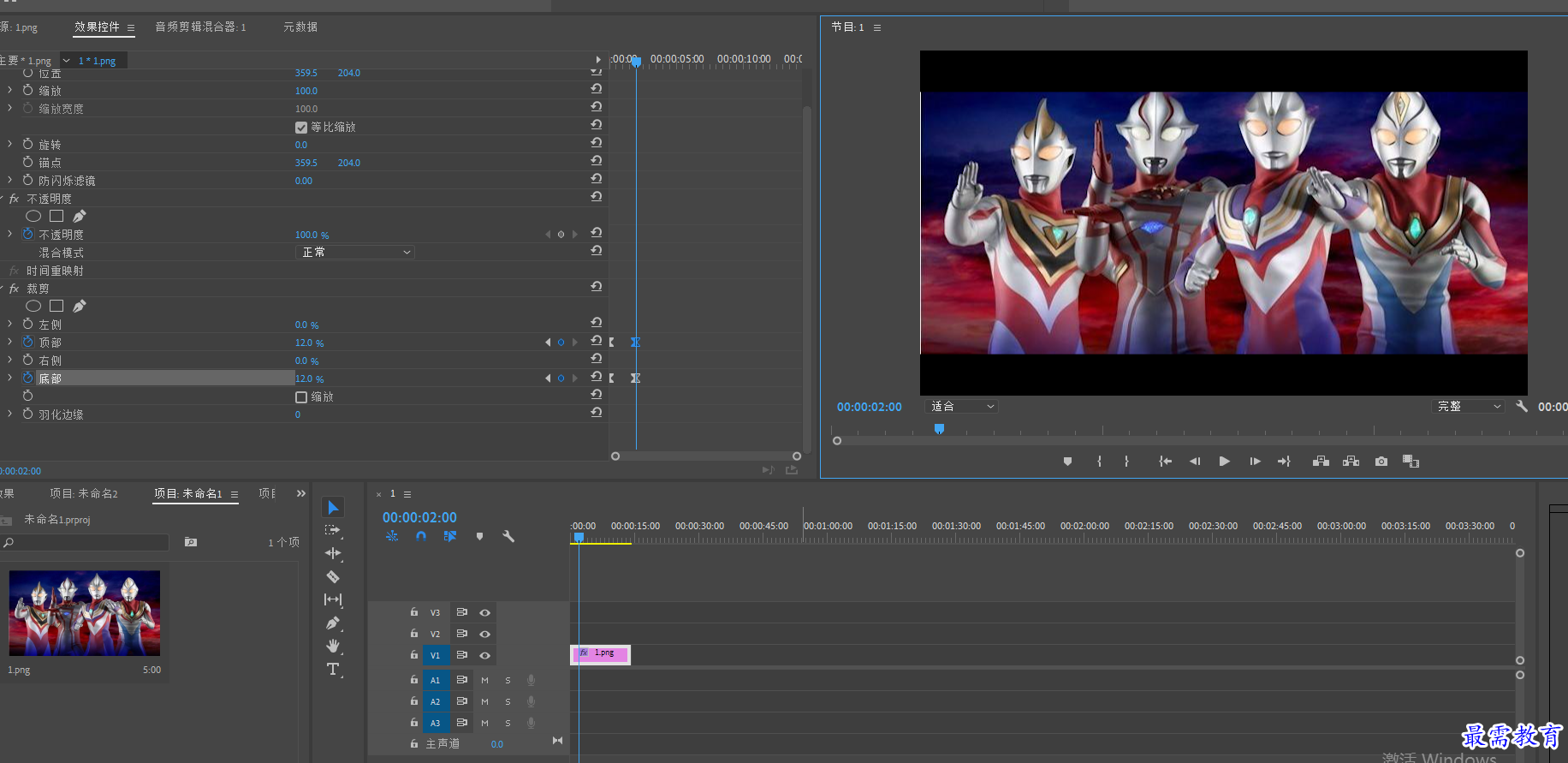Screen dimensions: 1568x763
Task: Open Effect Controls panel menu icon
Action: pyautogui.click(x=131, y=27)
